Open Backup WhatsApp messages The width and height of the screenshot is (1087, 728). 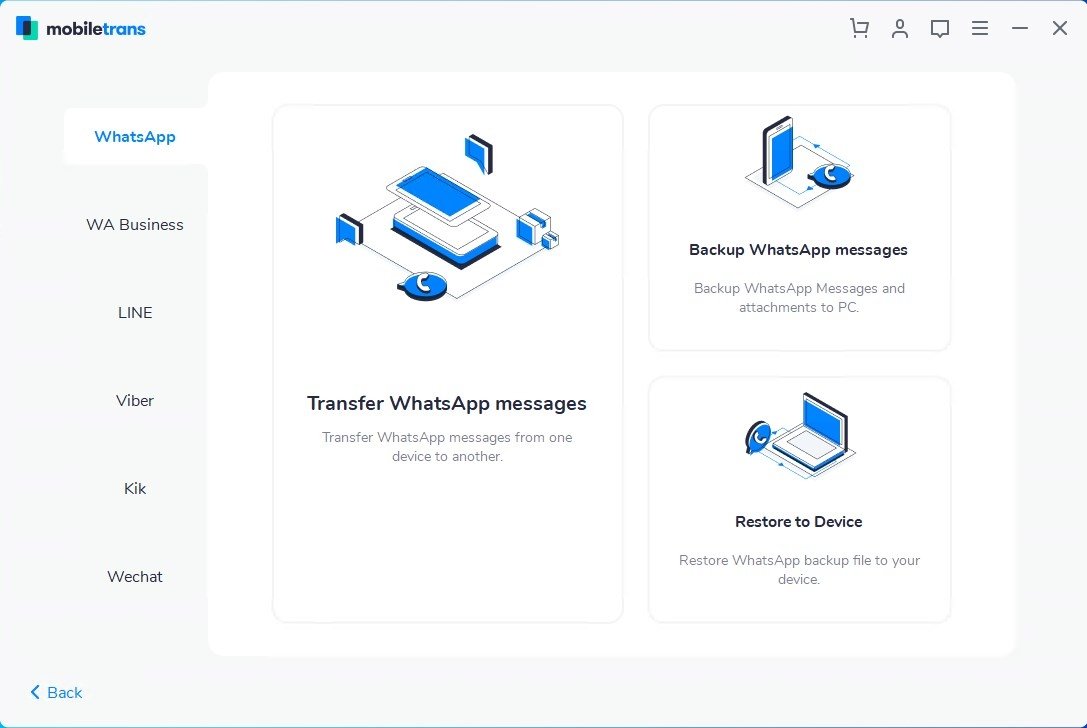point(798,249)
